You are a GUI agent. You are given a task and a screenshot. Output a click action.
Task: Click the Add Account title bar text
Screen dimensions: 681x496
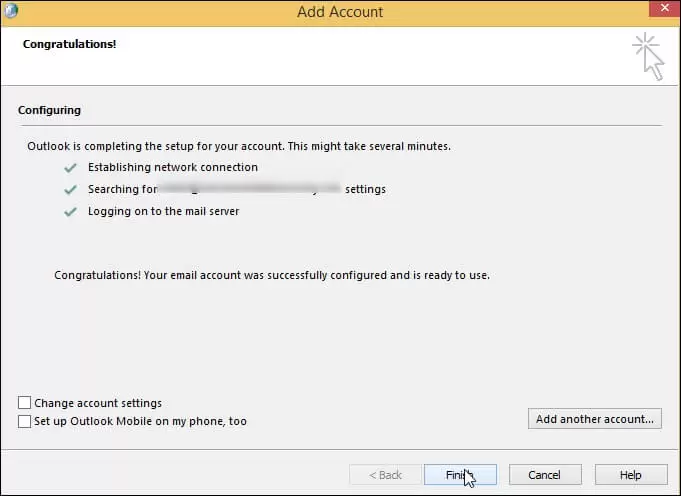click(340, 12)
